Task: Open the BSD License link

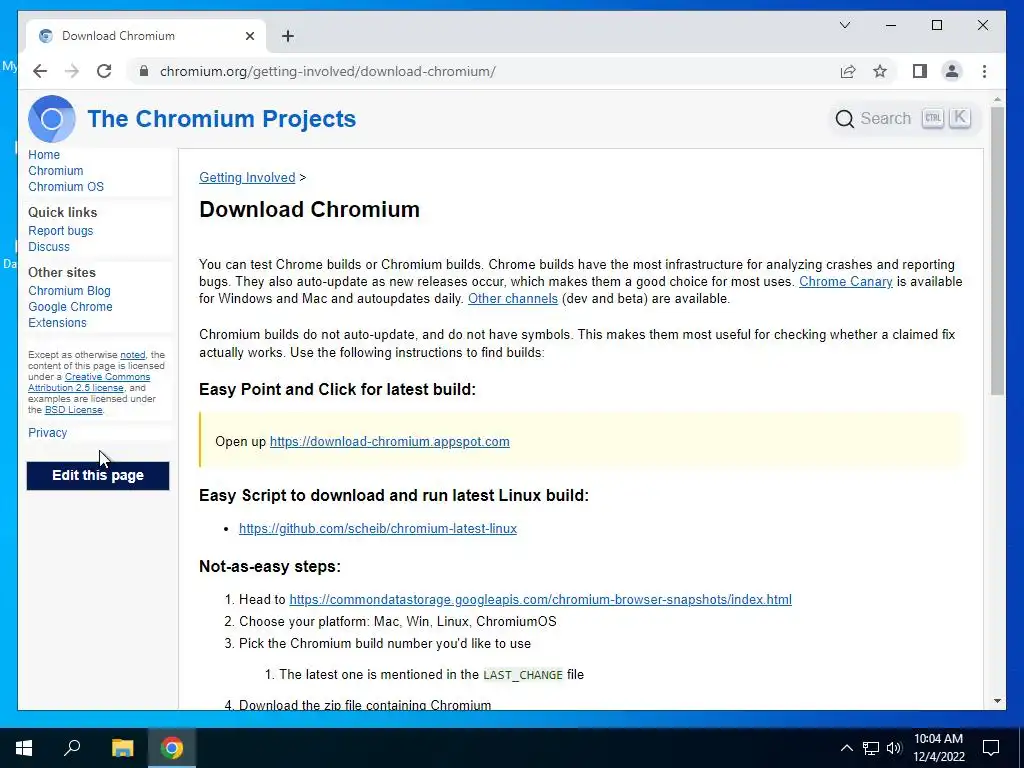Action: (x=73, y=410)
